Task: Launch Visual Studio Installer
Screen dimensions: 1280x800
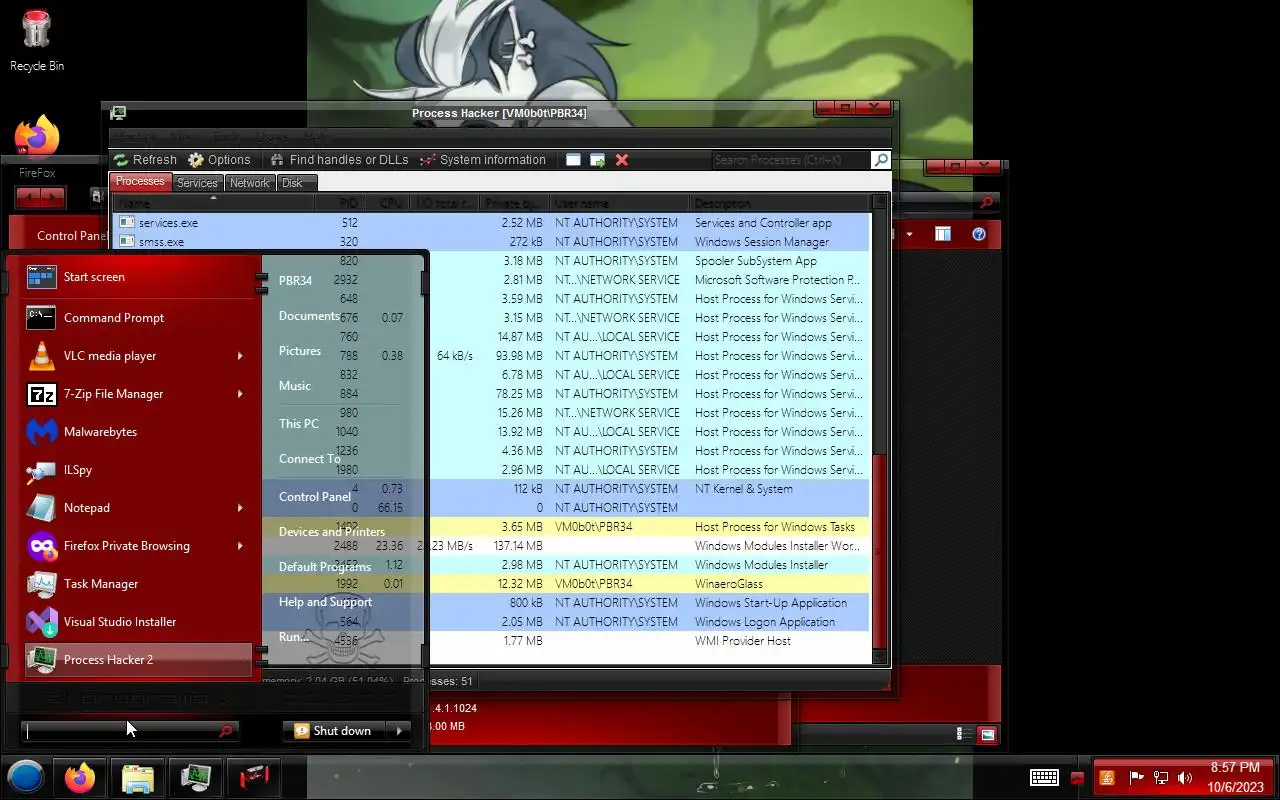Action: click(139, 622)
